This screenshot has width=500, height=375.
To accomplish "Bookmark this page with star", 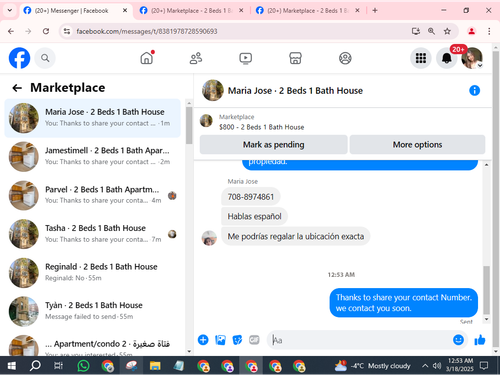I will click(x=447, y=31).
